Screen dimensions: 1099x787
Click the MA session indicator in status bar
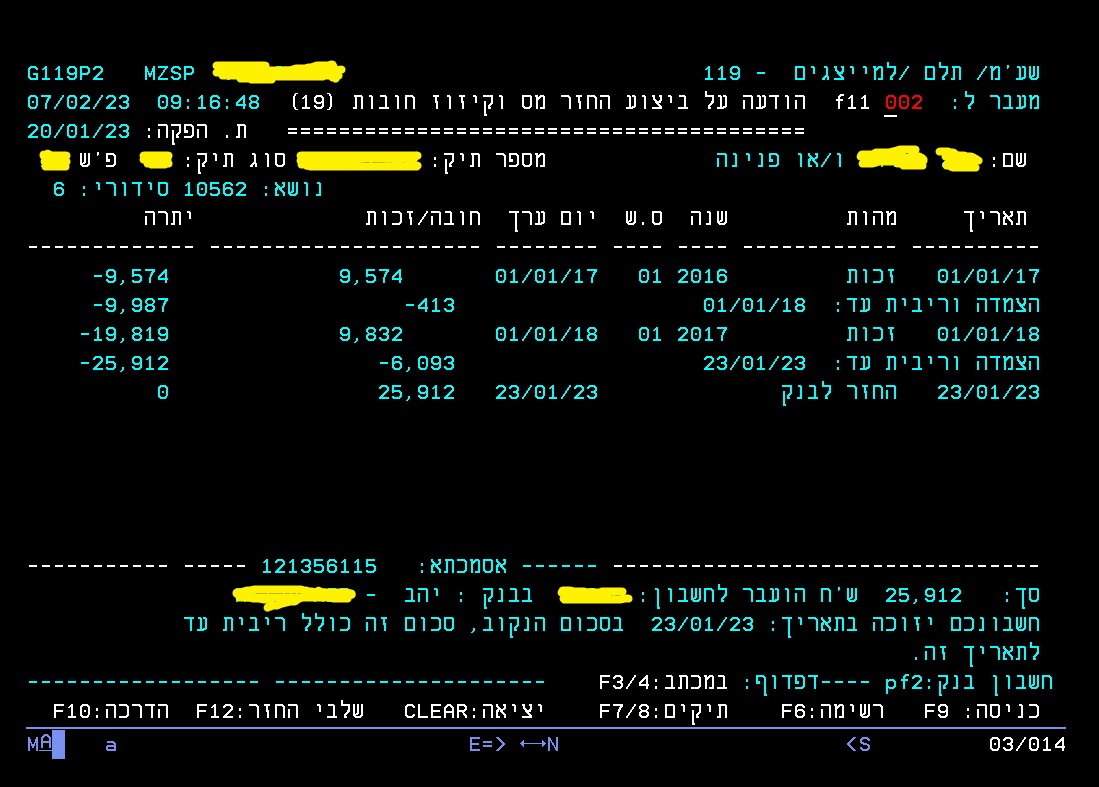(41, 744)
